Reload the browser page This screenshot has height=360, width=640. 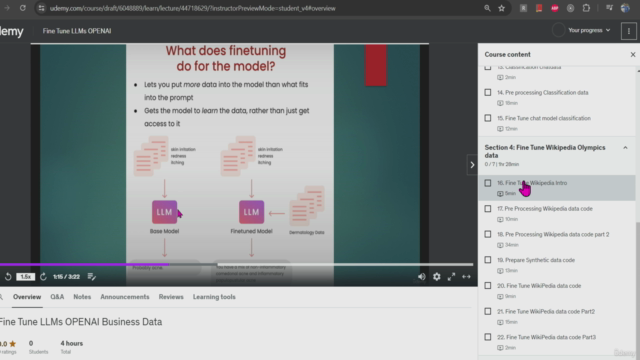(x=23, y=8)
